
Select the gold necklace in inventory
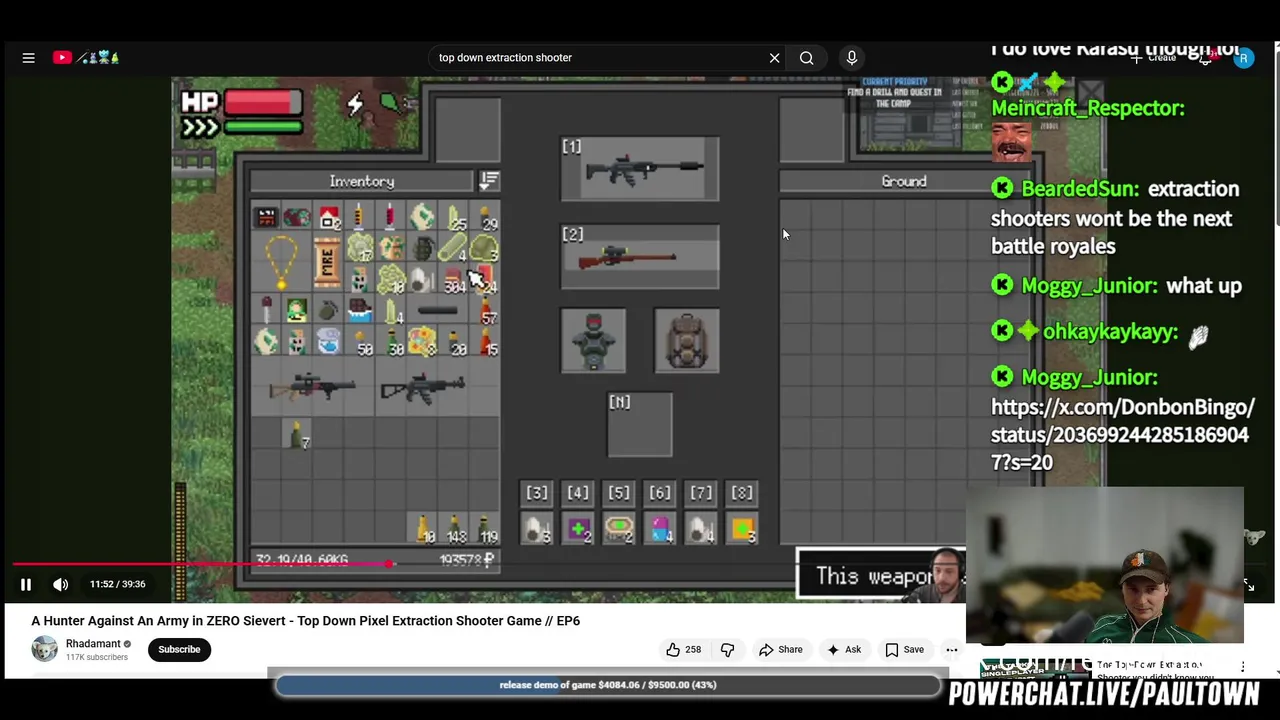(x=281, y=262)
